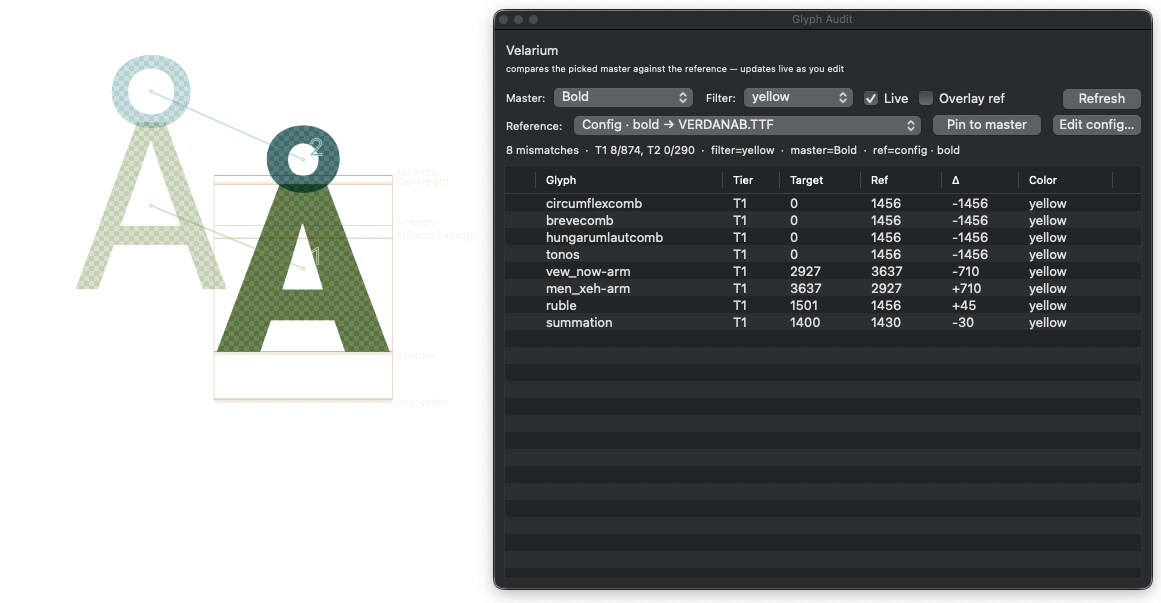
Task: Click the Target value 1501 in ruble row
Action: [x=803, y=305]
